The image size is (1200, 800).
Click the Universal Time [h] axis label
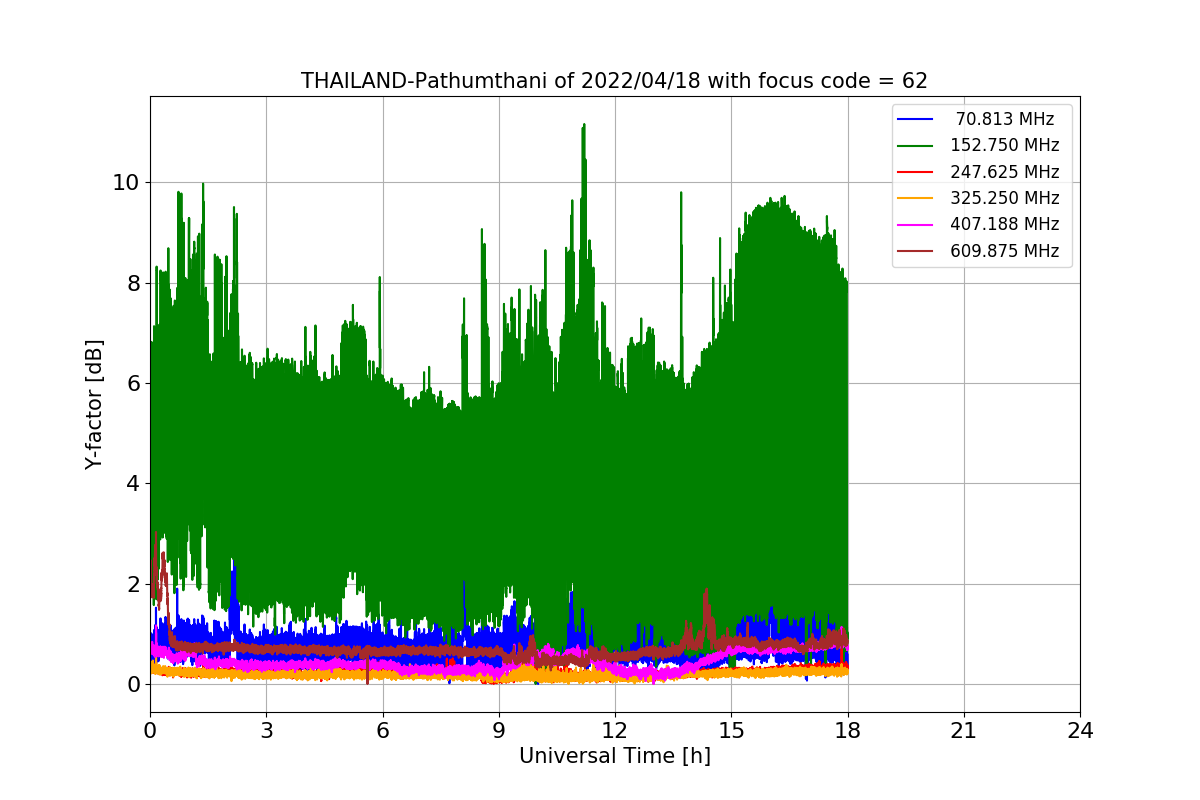pos(614,757)
